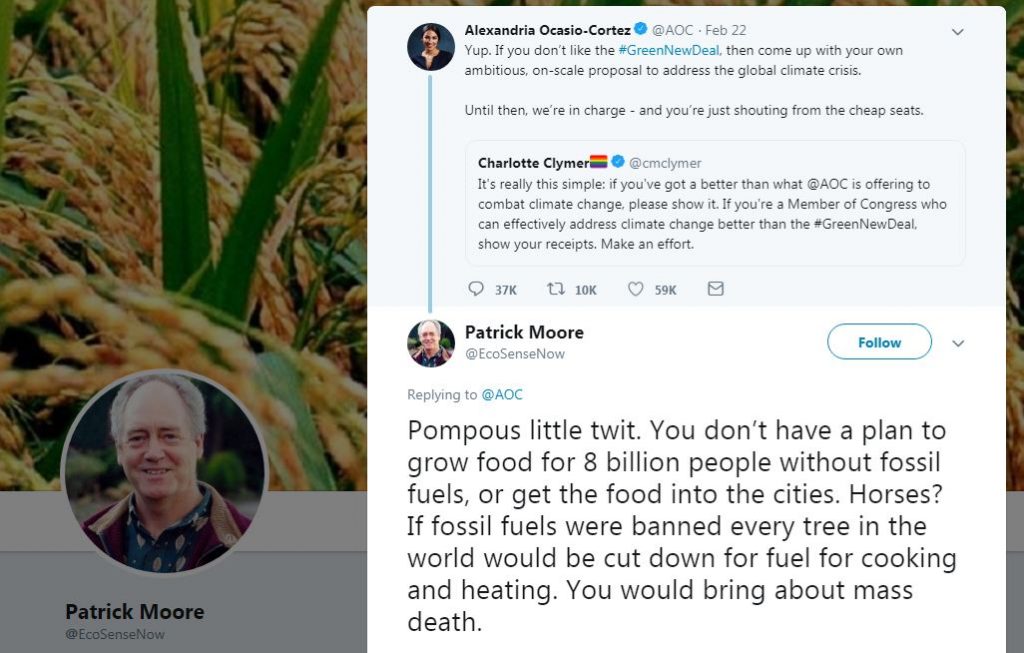Click Charlotte Clymer's verified badge

(x=619, y=162)
